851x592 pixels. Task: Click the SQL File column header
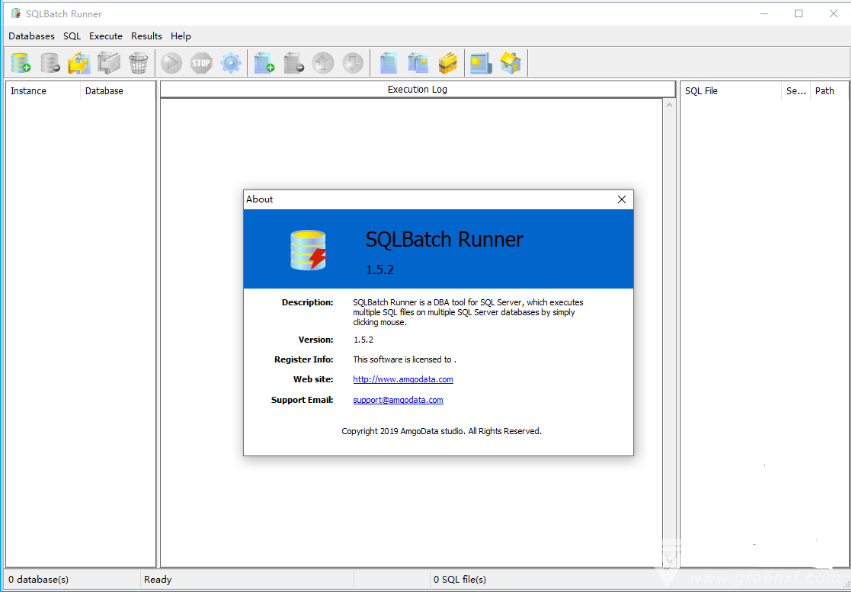731,91
